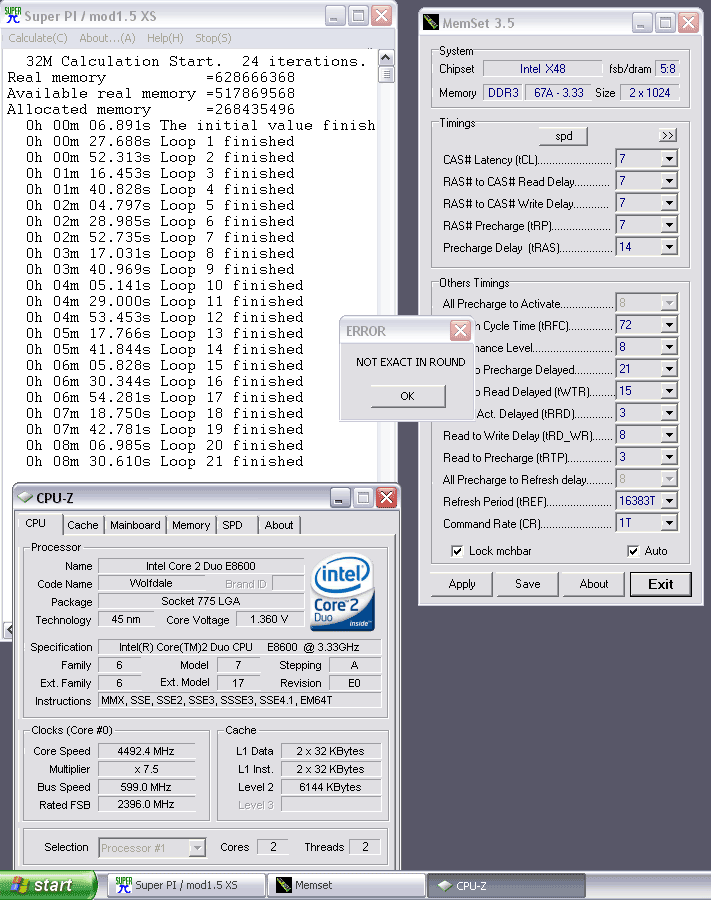Click the Super PI scrollbar thumb
Viewport: 711px width, 900px height.
(x=386, y=75)
